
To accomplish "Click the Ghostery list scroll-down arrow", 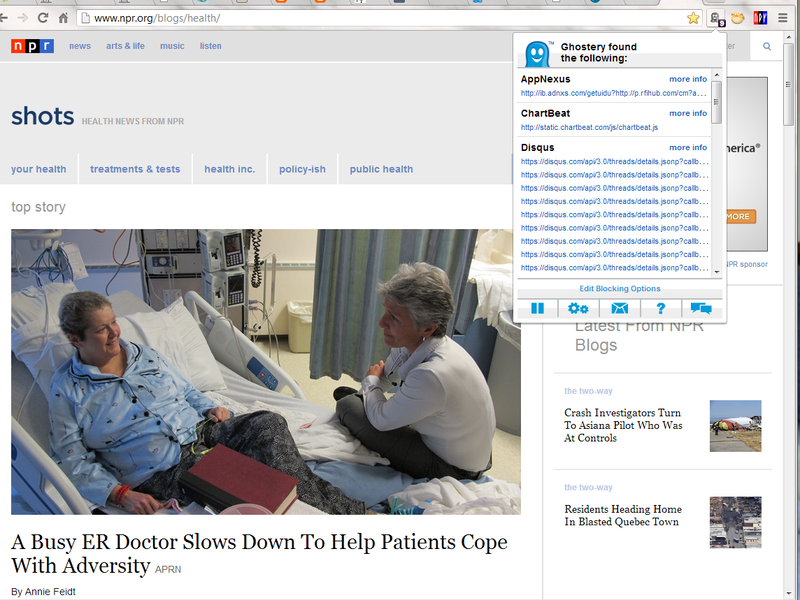I will pos(717,272).
